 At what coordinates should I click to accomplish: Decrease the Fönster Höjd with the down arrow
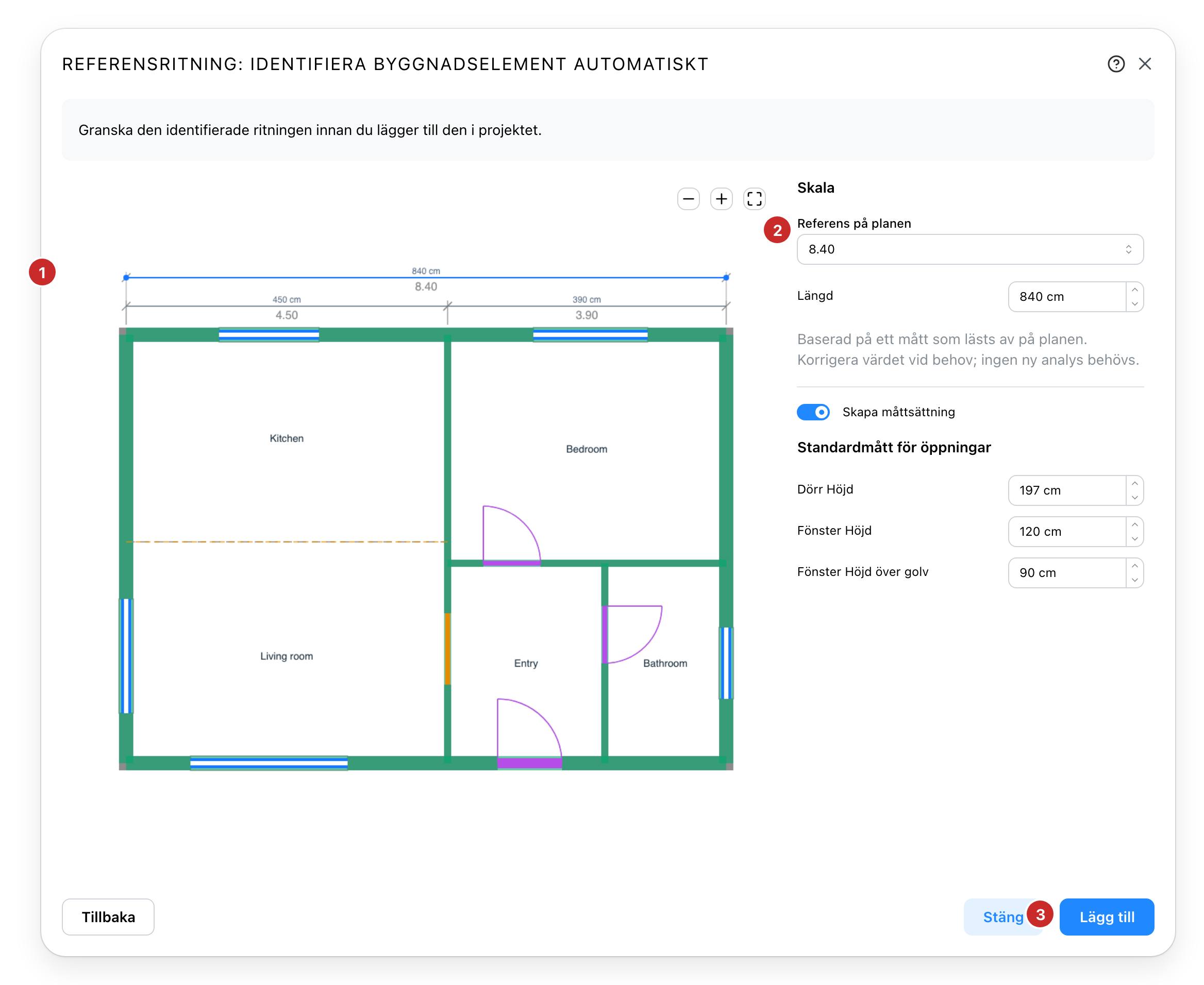[1134, 539]
